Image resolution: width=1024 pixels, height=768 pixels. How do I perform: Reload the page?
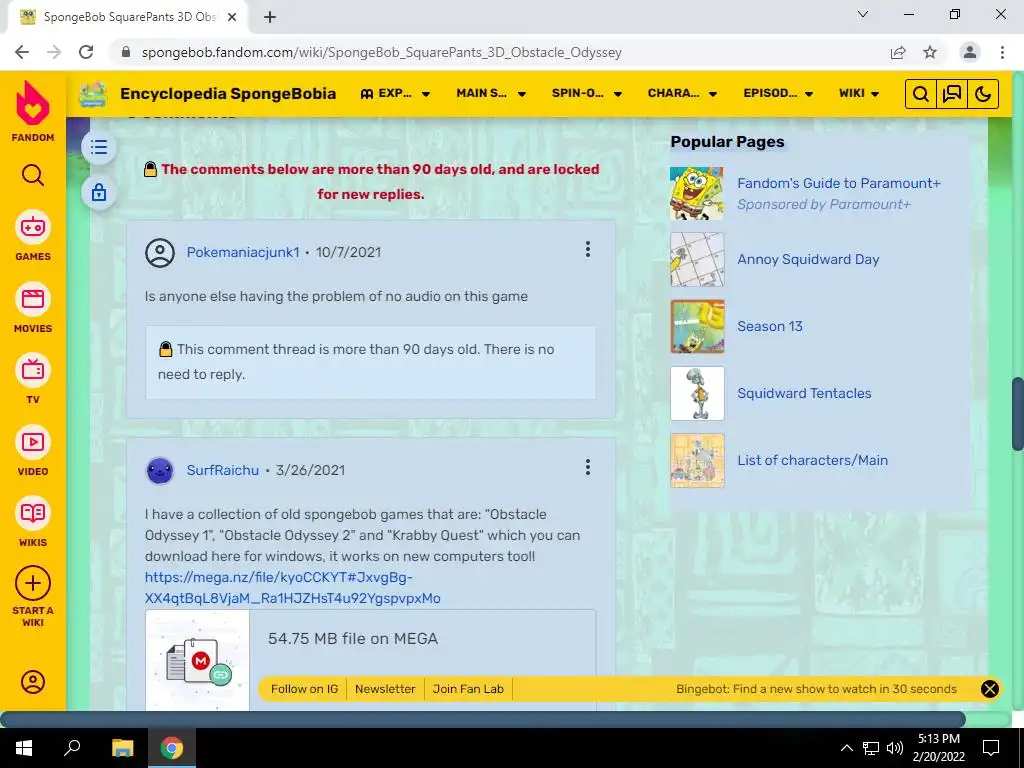click(86, 52)
